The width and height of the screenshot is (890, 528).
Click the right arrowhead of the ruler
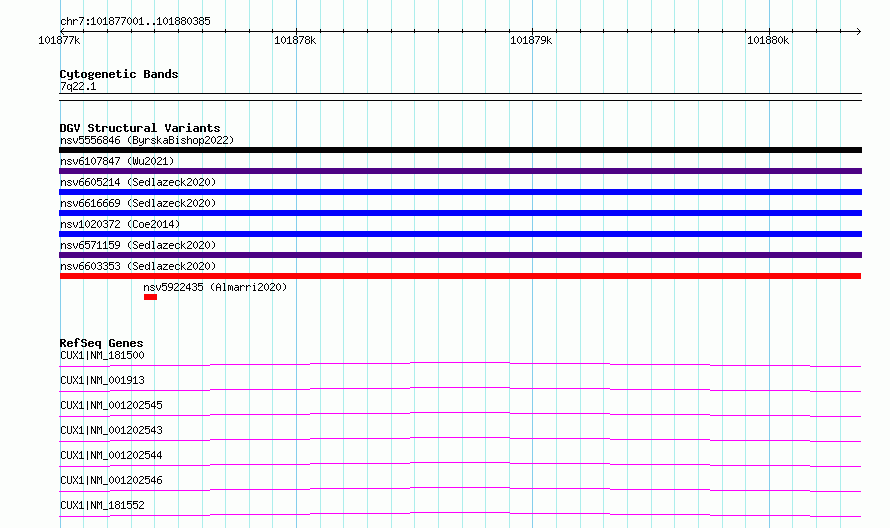pyautogui.click(x=859, y=31)
